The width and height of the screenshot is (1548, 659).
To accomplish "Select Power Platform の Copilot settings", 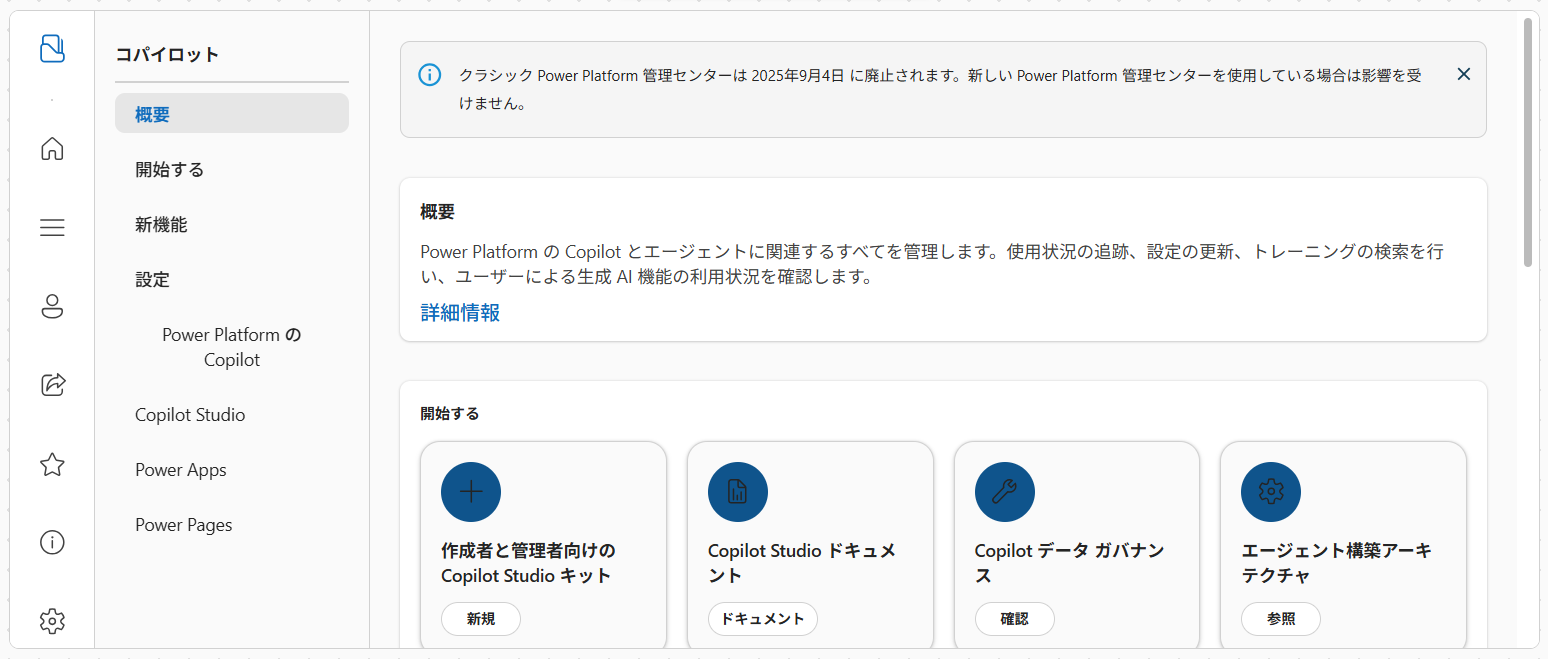I will pos(231,347).
